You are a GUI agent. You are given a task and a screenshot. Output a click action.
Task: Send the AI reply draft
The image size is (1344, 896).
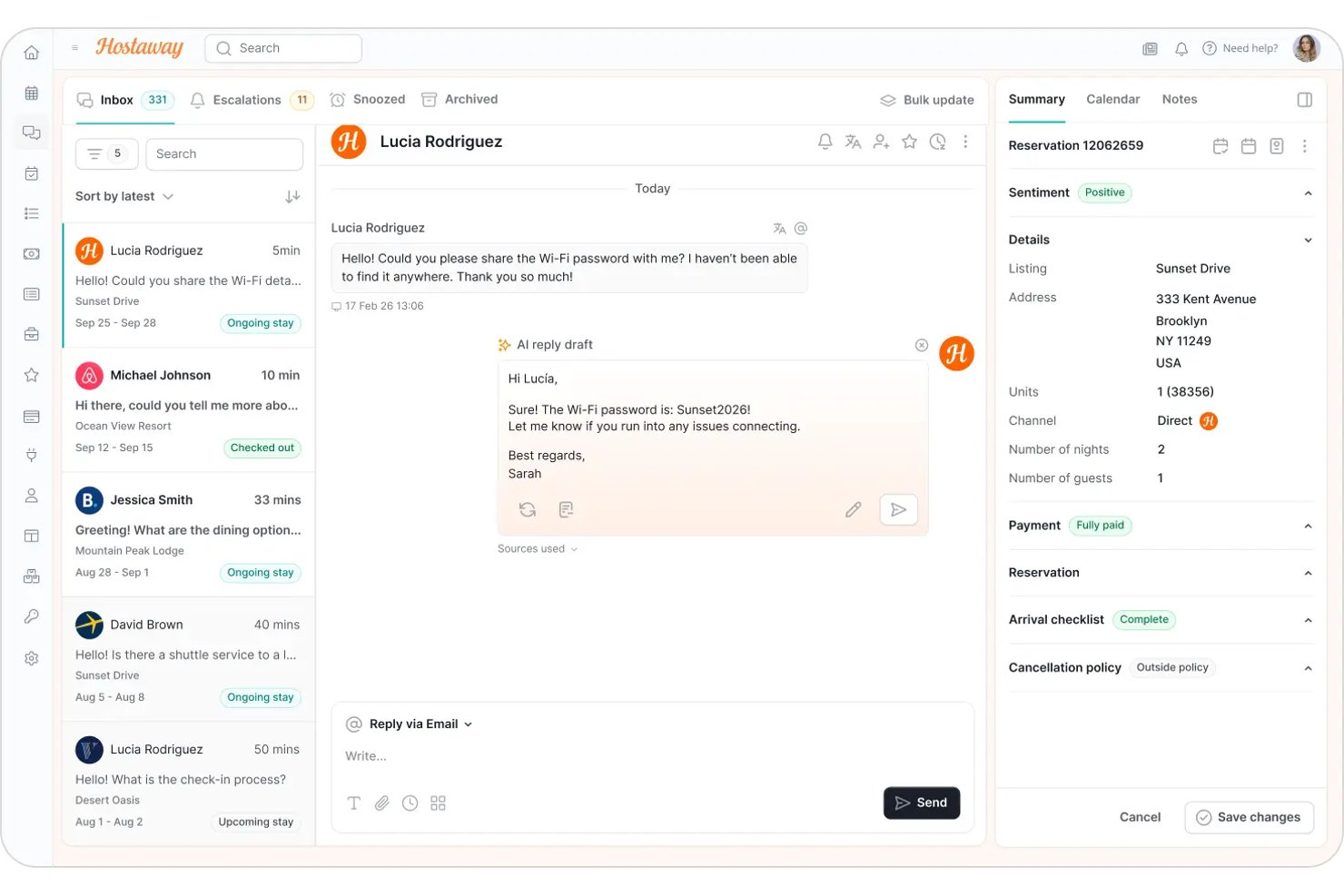click(898, 510)
